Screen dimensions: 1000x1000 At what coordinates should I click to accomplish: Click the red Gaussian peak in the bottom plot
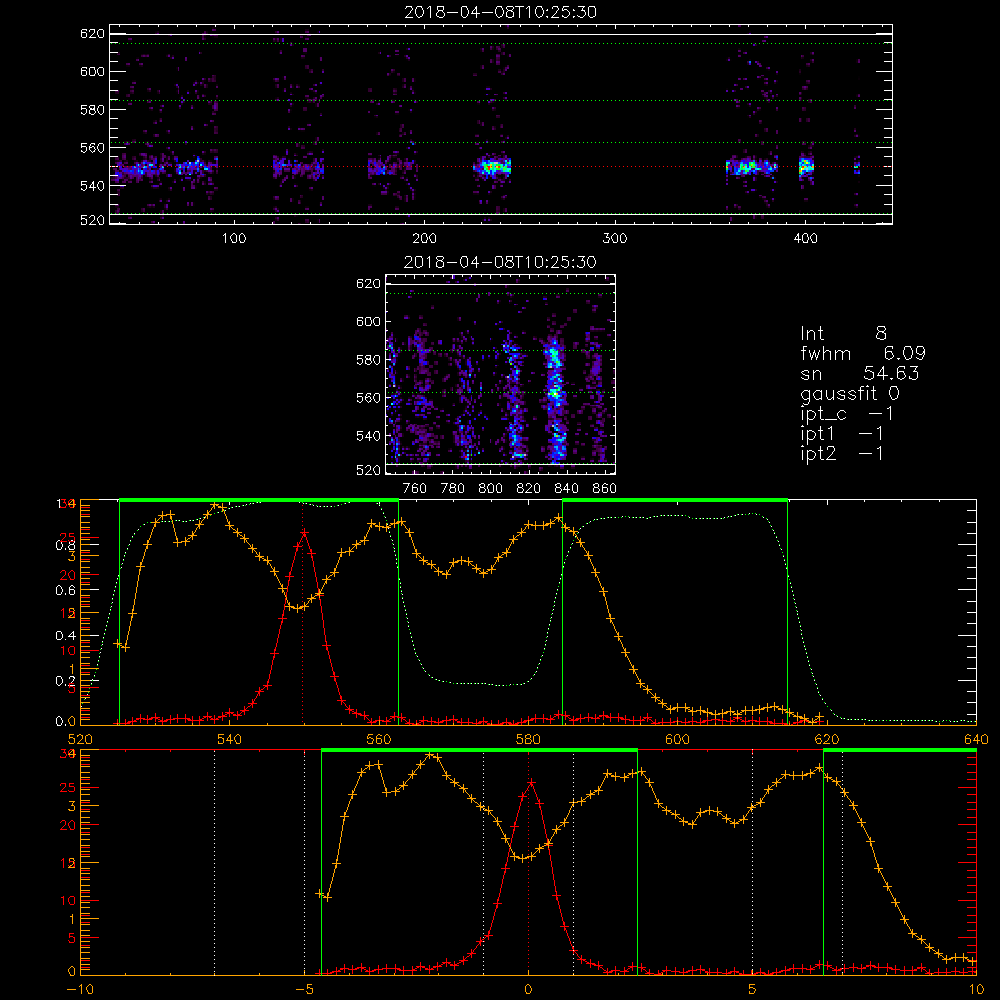coord(531,783)
